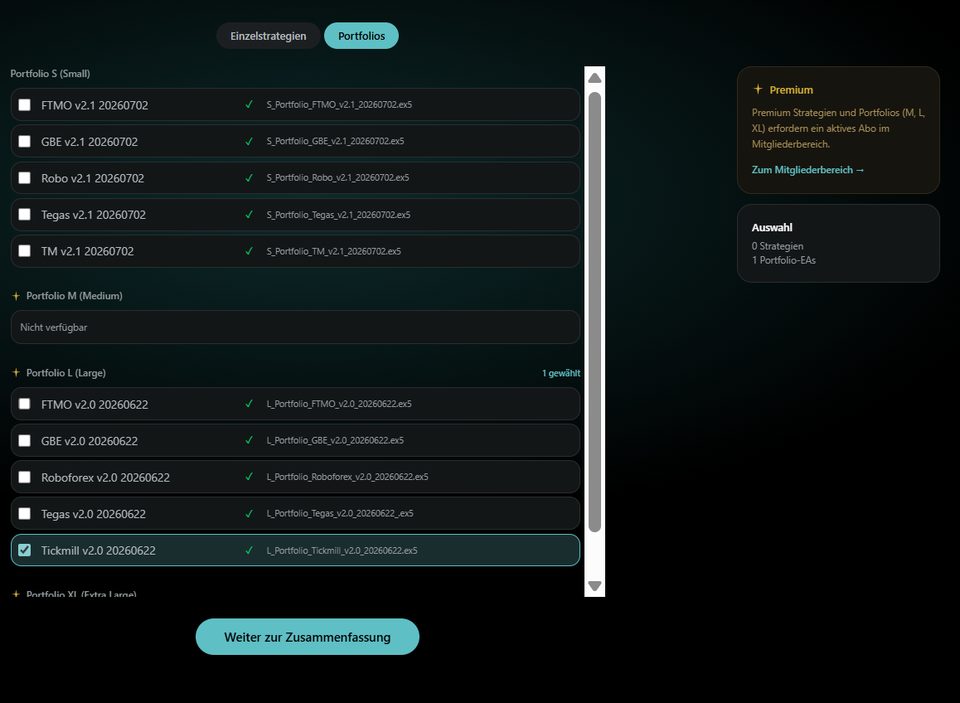The image size is (960, 703).
Task: Click the vertical scrollbar thumb
Action: (x=594, y=312)
